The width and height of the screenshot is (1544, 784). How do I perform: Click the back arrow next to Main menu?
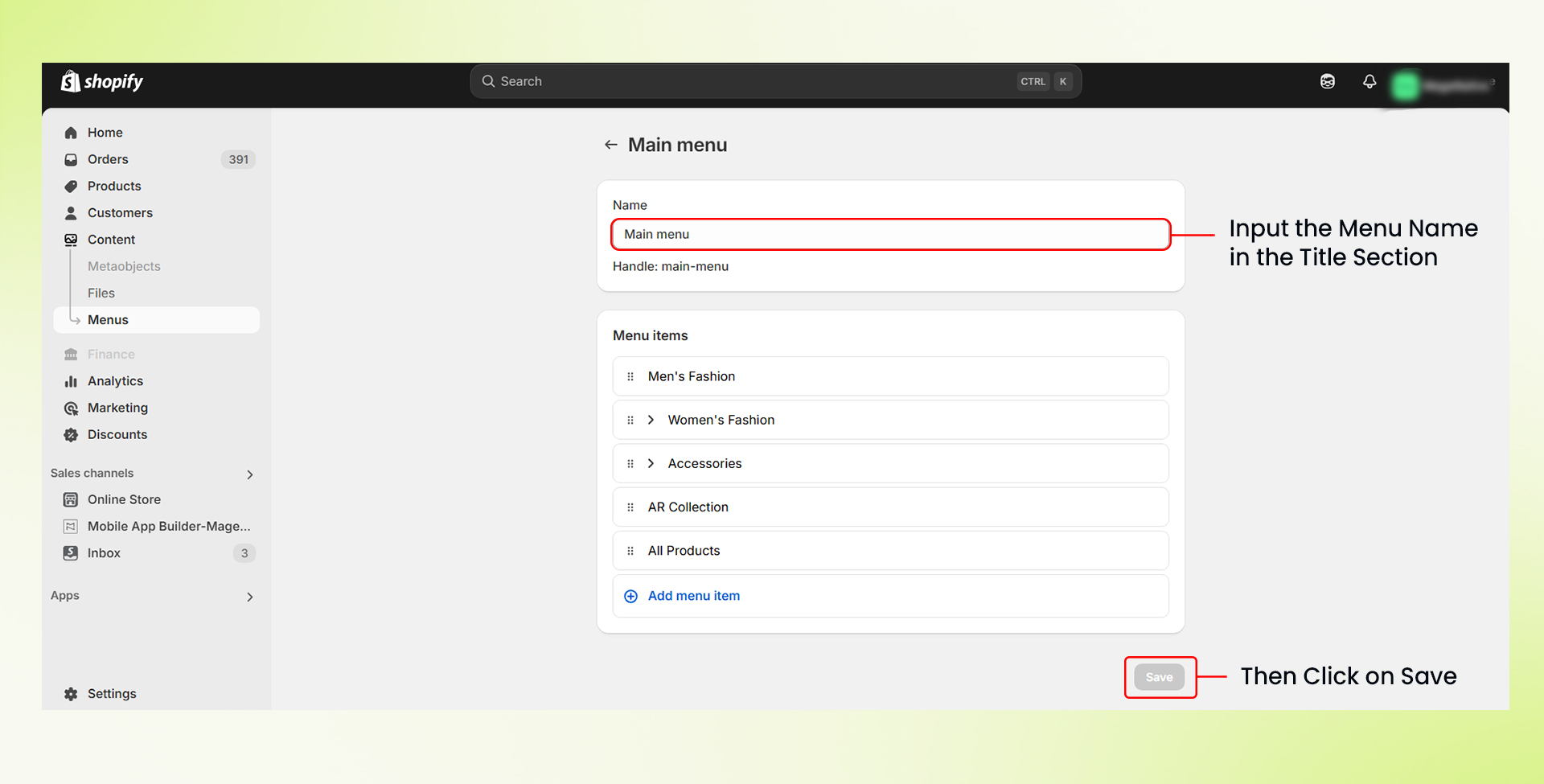(x=611, y=144)
